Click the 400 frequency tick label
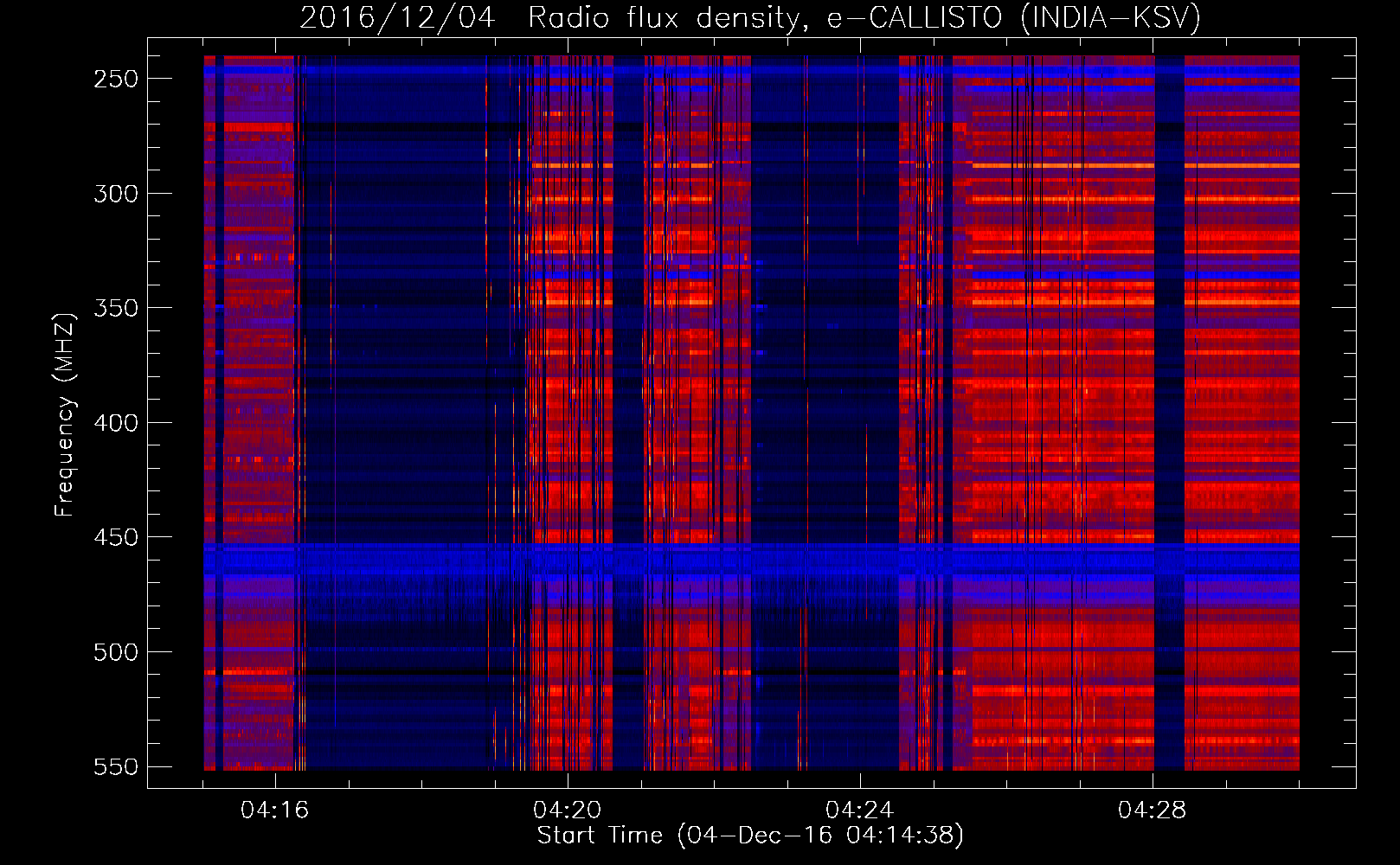 point(116,423)
